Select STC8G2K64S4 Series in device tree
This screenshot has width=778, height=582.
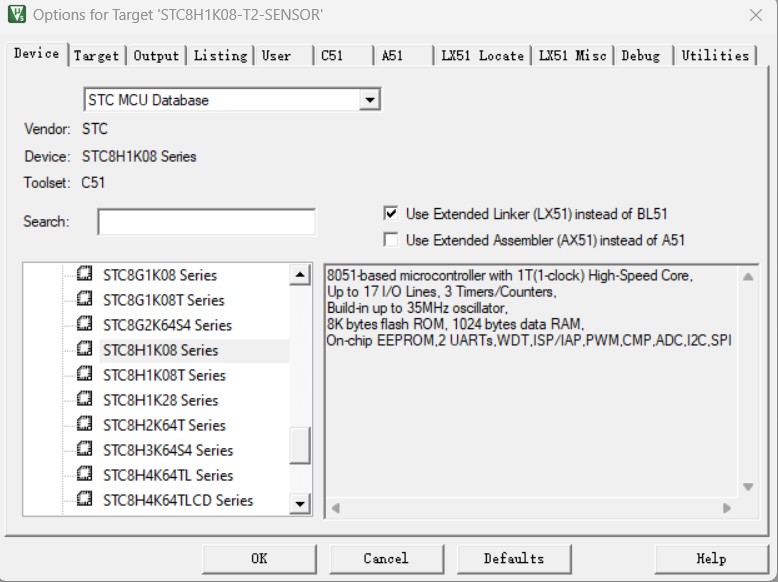167,325
